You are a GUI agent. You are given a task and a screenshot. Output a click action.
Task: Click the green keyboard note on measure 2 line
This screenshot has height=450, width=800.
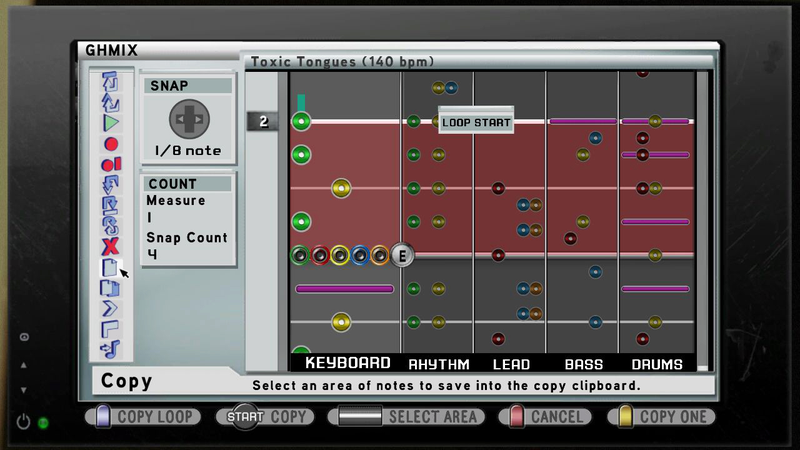tap(301, 121)
